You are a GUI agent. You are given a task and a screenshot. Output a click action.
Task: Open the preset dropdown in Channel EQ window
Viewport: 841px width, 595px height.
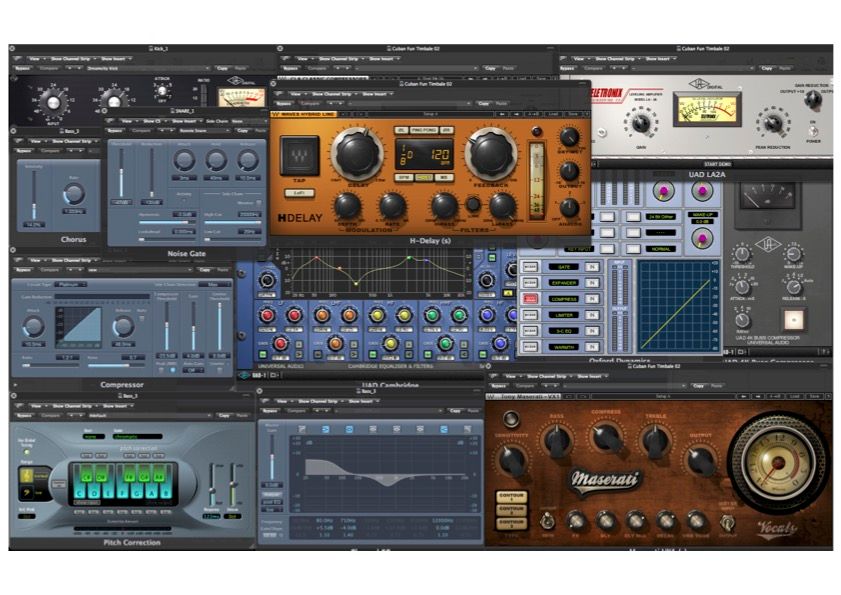(389, 410)
